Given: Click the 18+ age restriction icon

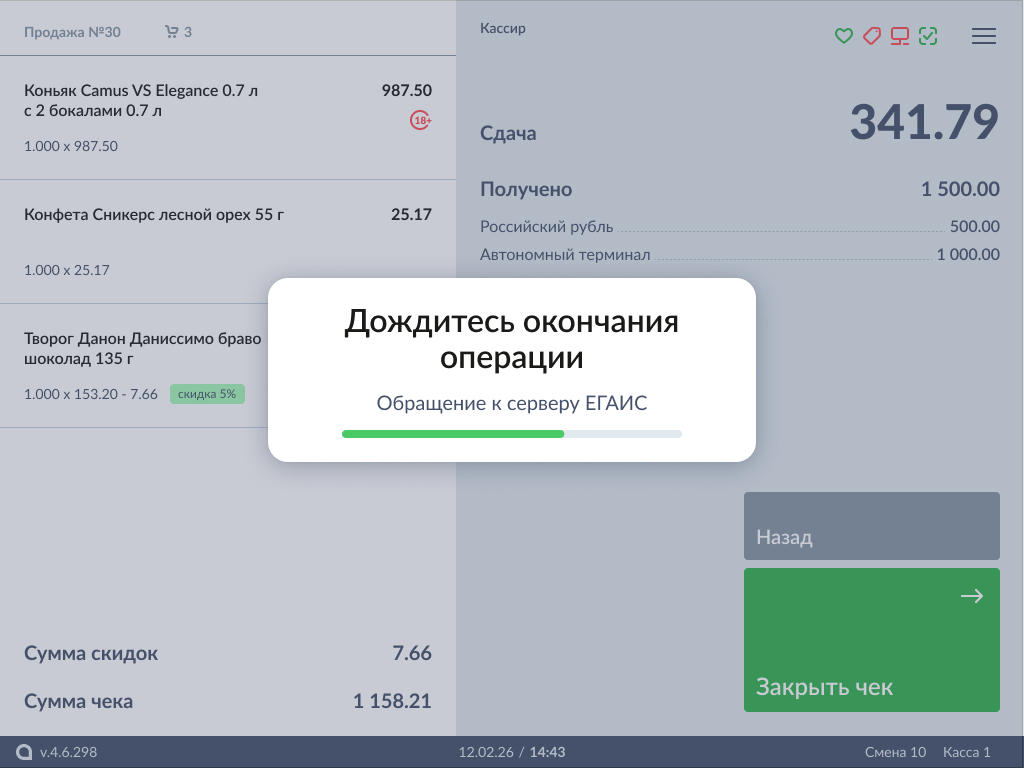Looking at the screenshot, I should [x=421, y=121].
